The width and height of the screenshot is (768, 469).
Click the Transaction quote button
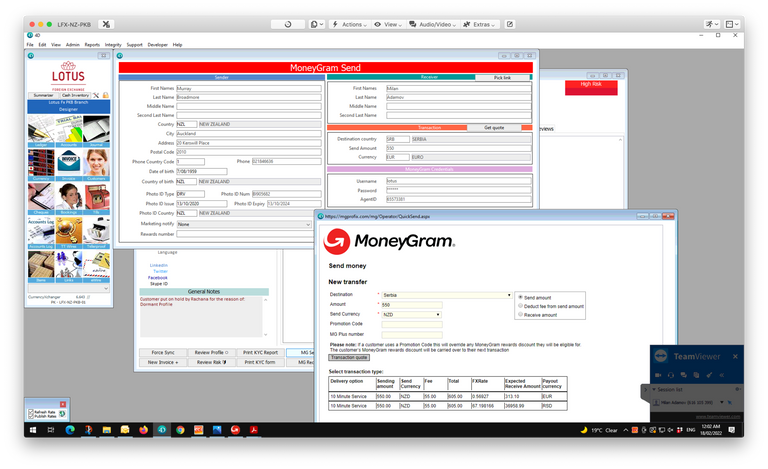(349, 357)
